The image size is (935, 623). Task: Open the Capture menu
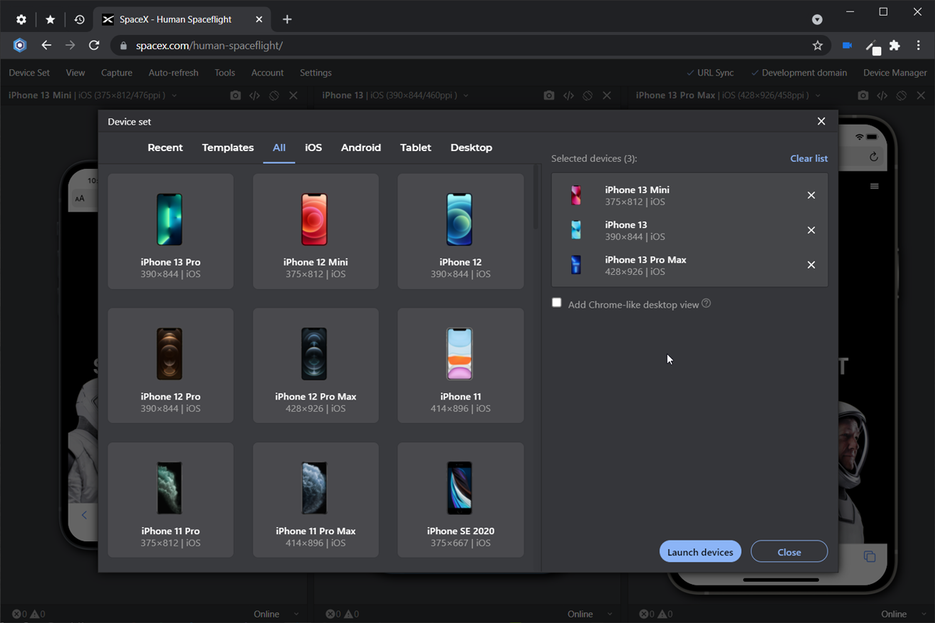pyautogui.click(x=116, y=73)
